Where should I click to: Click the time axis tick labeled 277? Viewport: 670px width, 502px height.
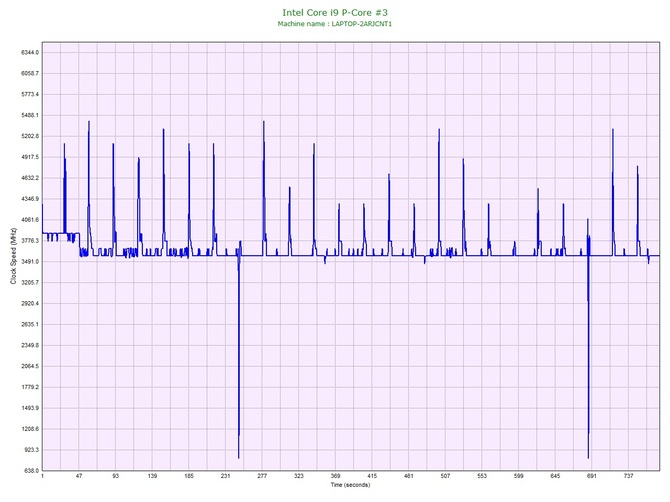262,476
